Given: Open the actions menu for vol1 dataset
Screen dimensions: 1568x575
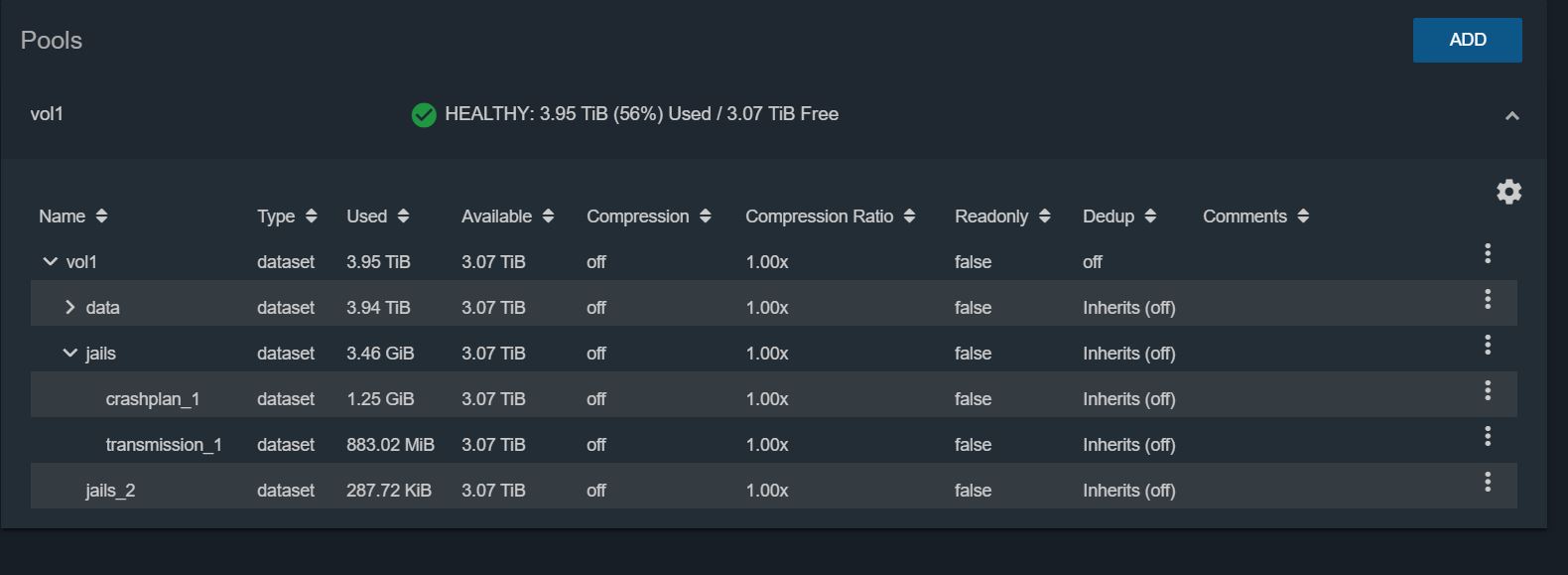Looking at the screenshot, I should [1487, 253].
